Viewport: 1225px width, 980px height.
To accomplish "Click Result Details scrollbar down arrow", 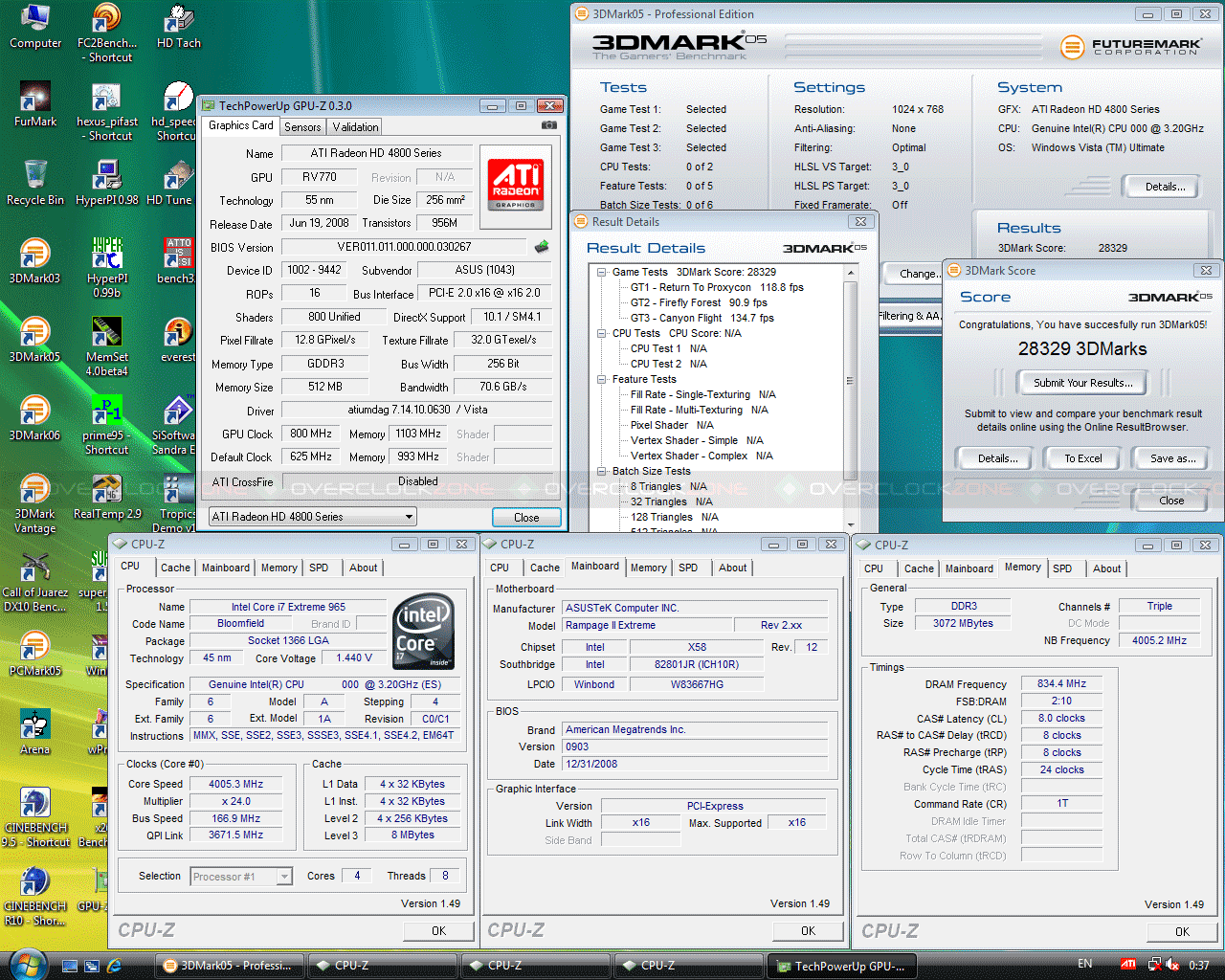I will (850, 524).
